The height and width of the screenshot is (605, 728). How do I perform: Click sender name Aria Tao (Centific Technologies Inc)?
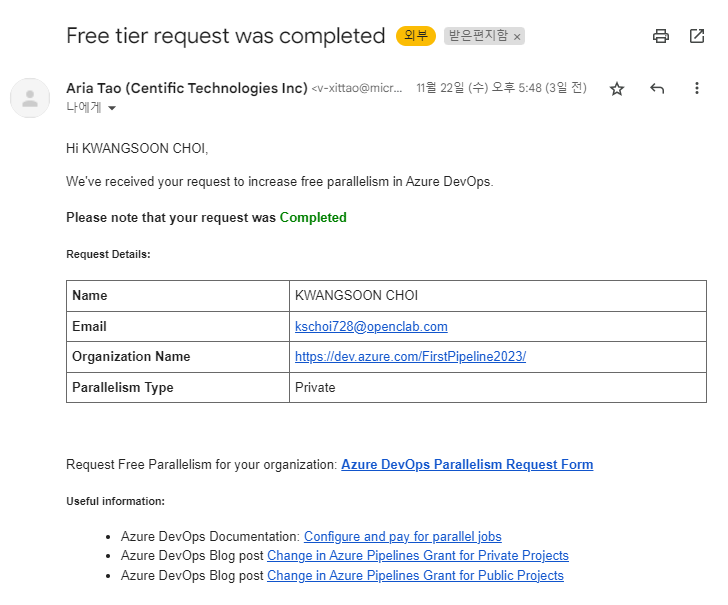tap(187, 88)
